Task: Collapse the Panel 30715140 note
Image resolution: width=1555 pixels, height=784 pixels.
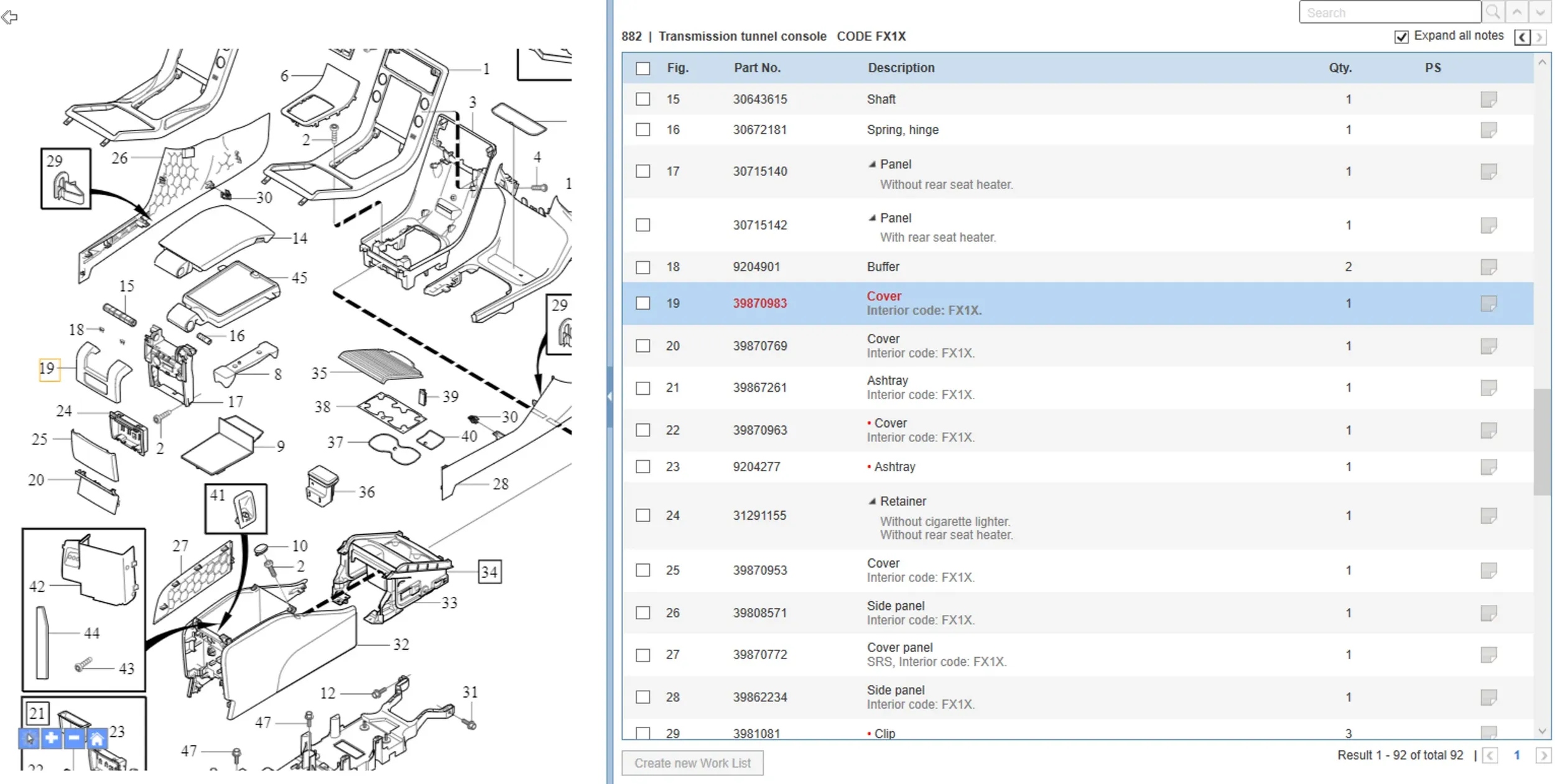Action: [872, 165]
